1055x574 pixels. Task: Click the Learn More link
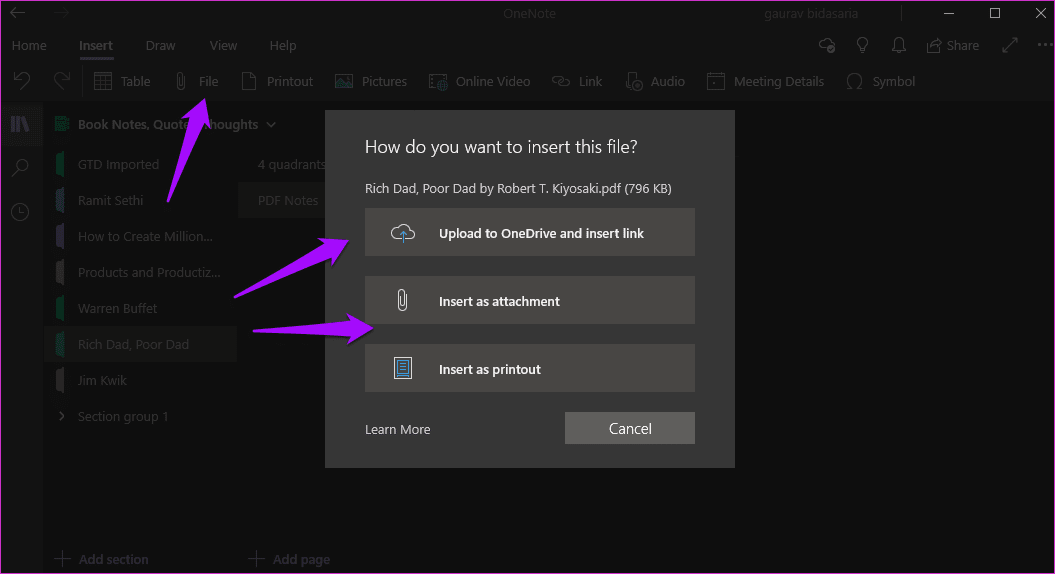coord(398,429)
